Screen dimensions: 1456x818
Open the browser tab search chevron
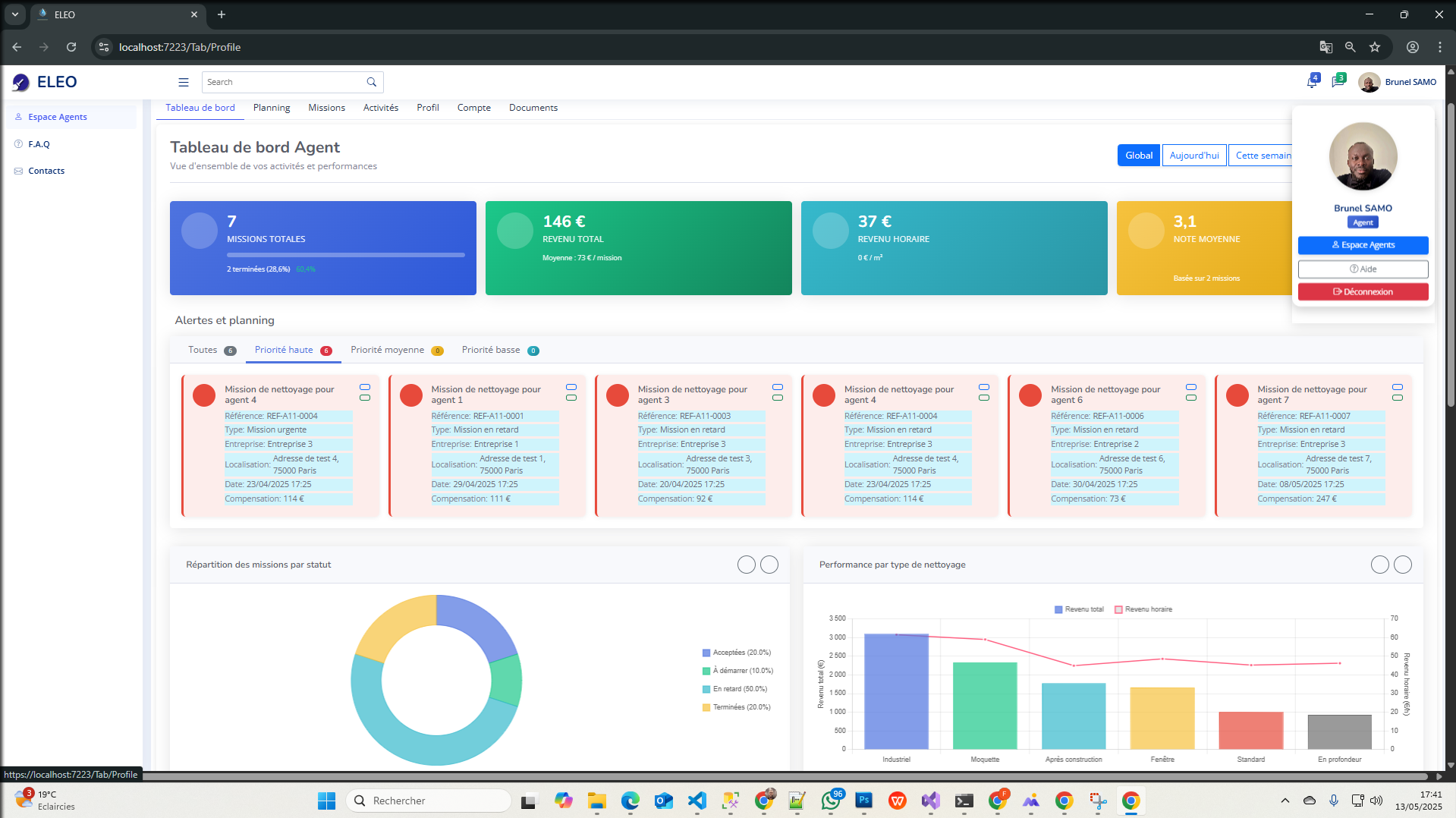pos(14,14)
